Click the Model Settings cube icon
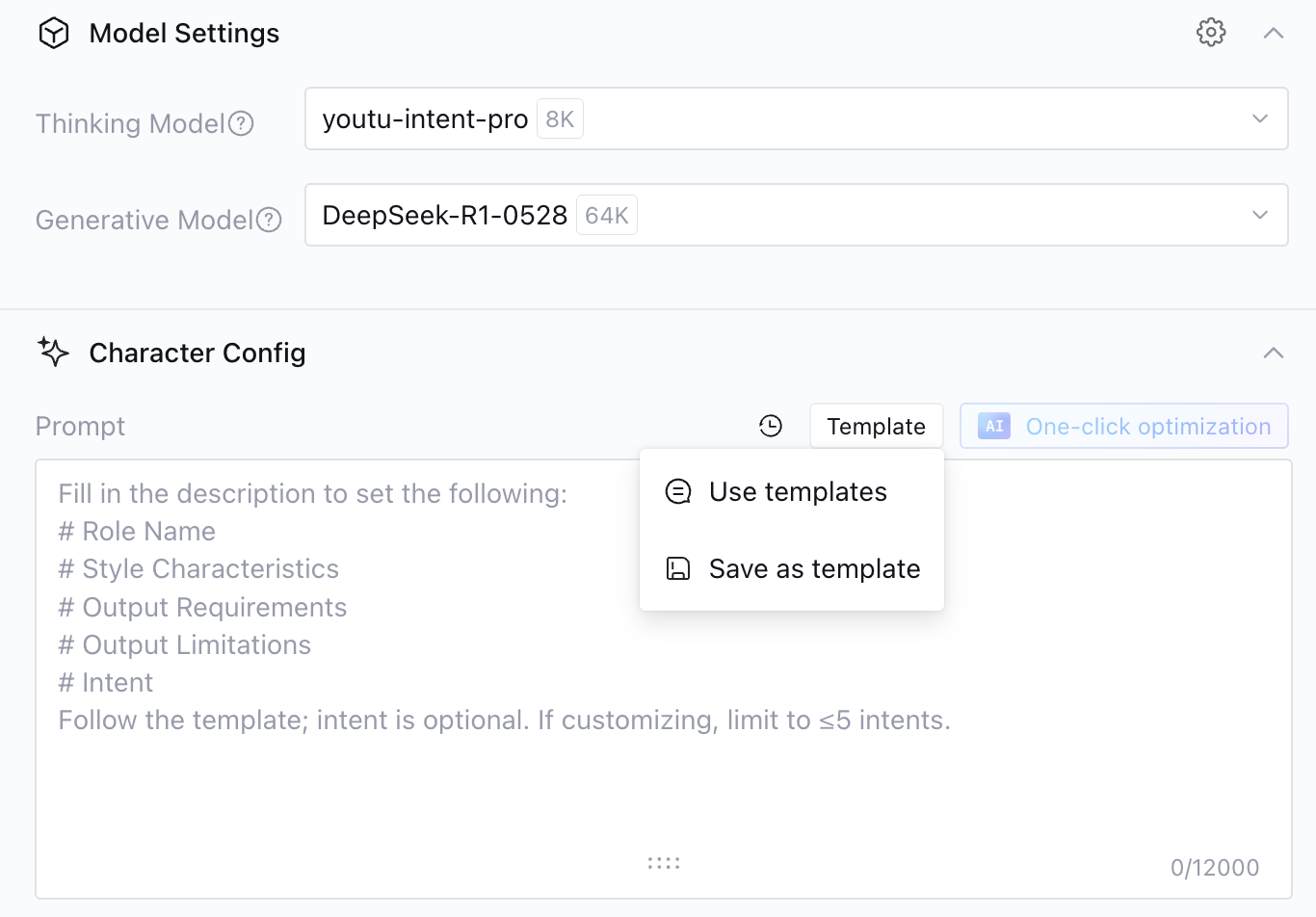Image resolution: width=1316 pixels, height=917 pixels. pyautogui.click(x=54, y=34)
